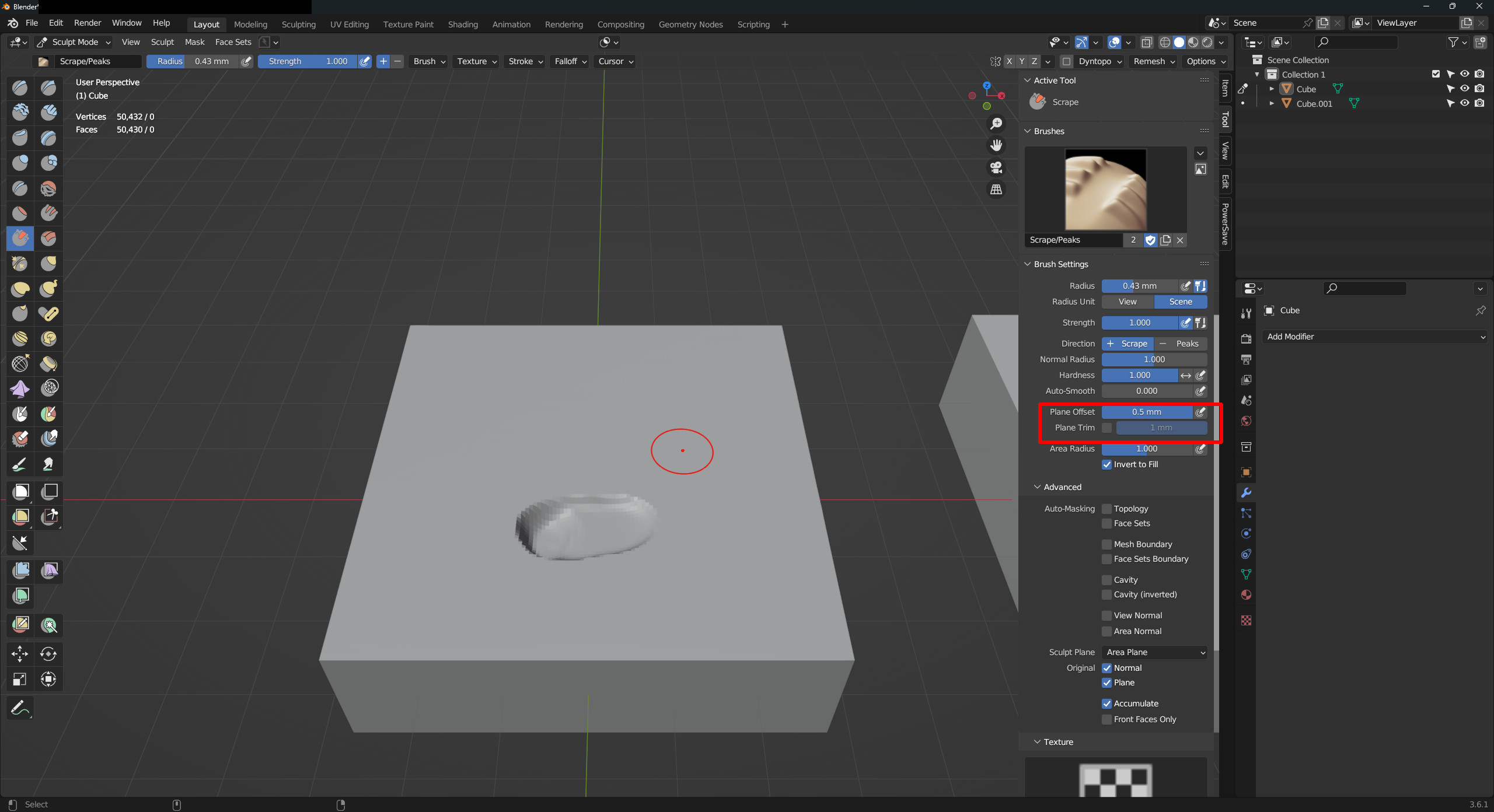Hide Cube.001 in viewport with eye icon

[x=1465, y=103]
